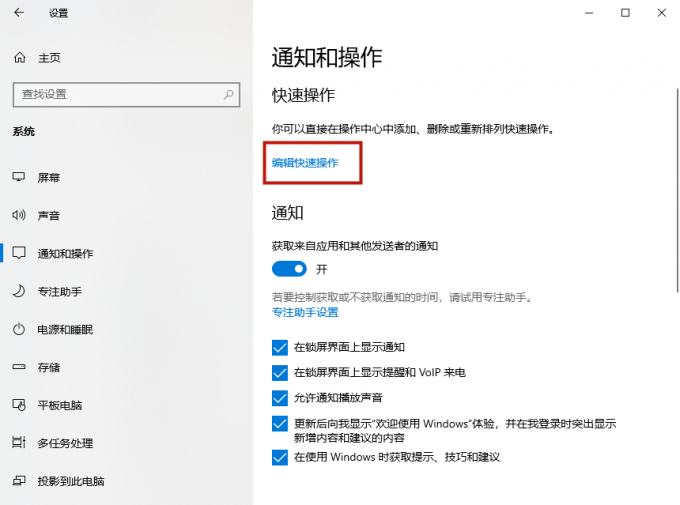680x505 pixels.
Task: Open the 专注助手设置 link
Action: tap(305, 312)
